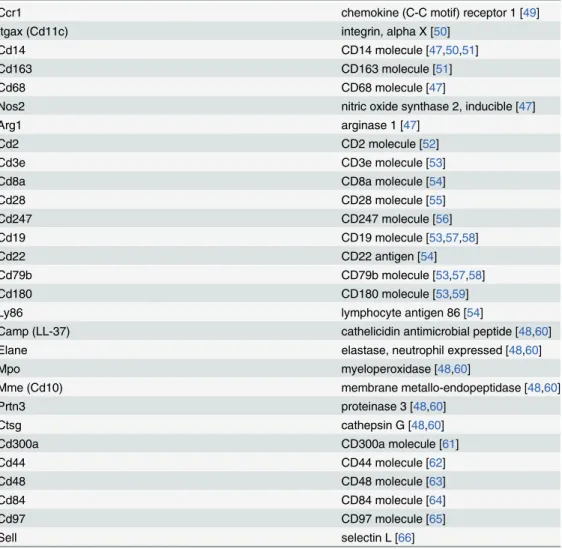Open reference 53 in the CD180 molecule row
The height and width of the screenshot is (549, 562).
point(442,294)
